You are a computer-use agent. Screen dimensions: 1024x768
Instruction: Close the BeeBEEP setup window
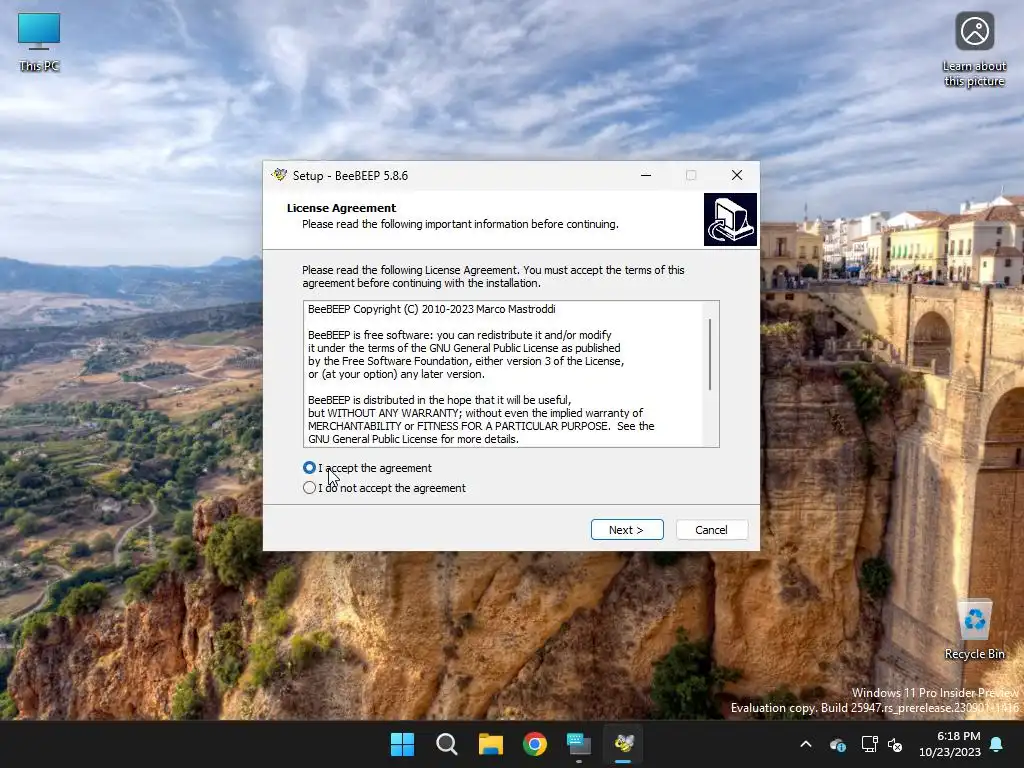coord(737,175)
